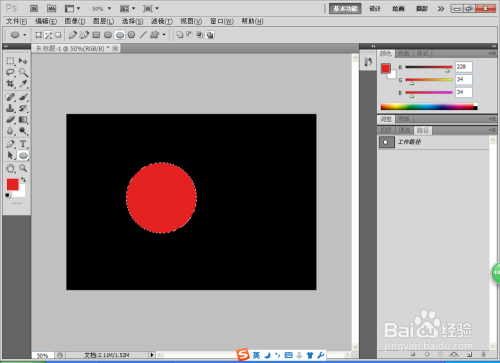This screenshot has height=363, width=500.
Task: Choose Rounded Rectangle in options bar
Action: coord(108,35)
